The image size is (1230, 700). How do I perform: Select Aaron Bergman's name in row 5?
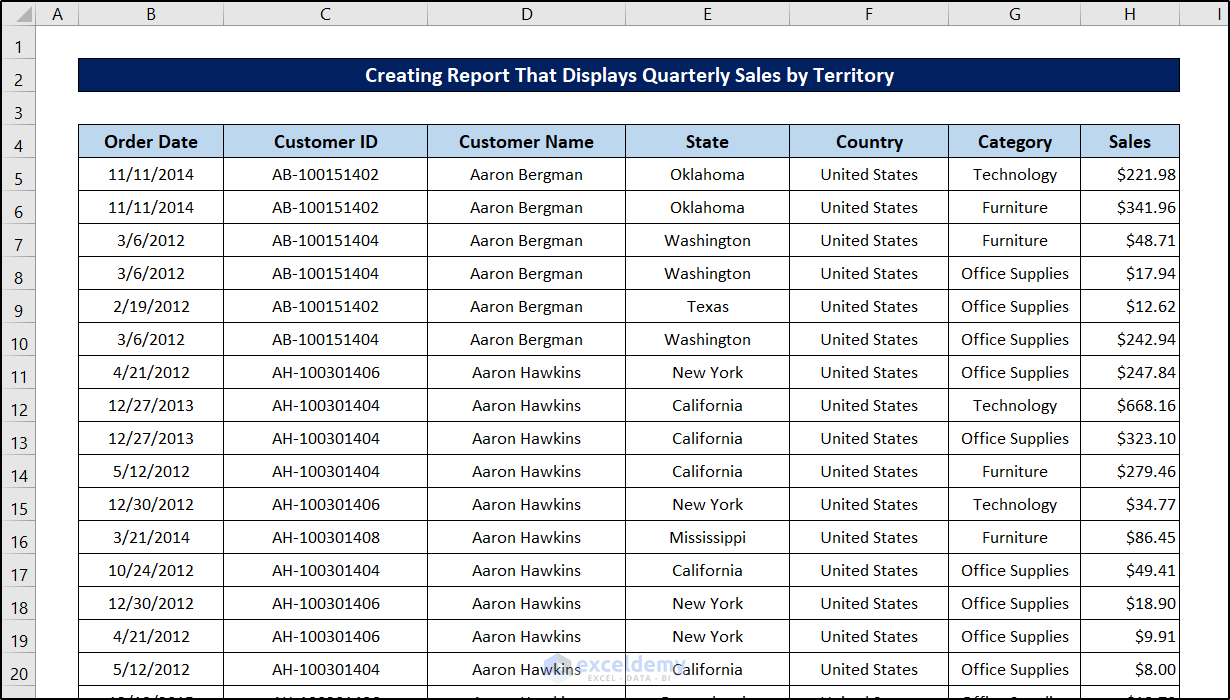click(526, 174)
